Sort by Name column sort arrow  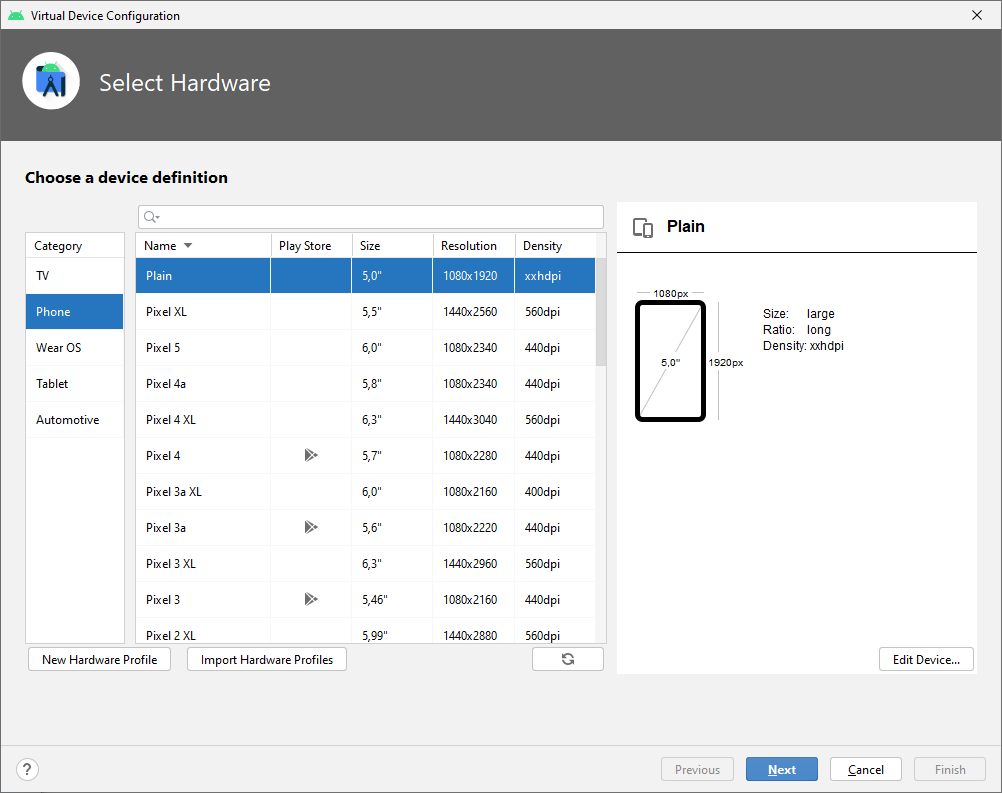click(188, 246)
